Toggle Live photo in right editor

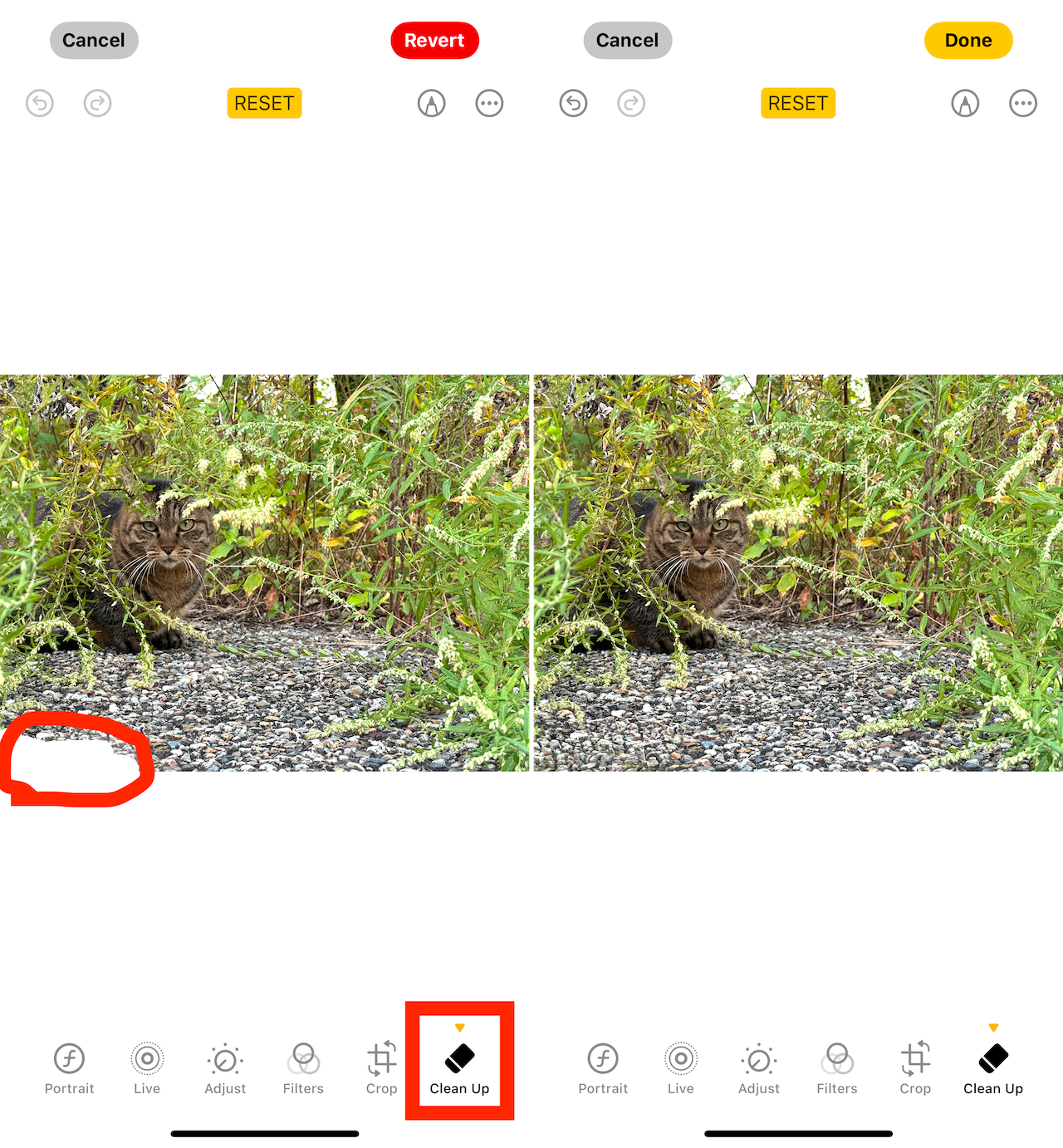[x=681, y=1068]
